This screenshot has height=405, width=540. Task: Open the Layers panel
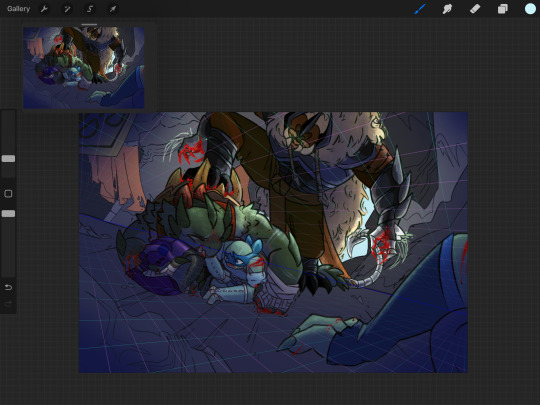[x=502, y=9]
